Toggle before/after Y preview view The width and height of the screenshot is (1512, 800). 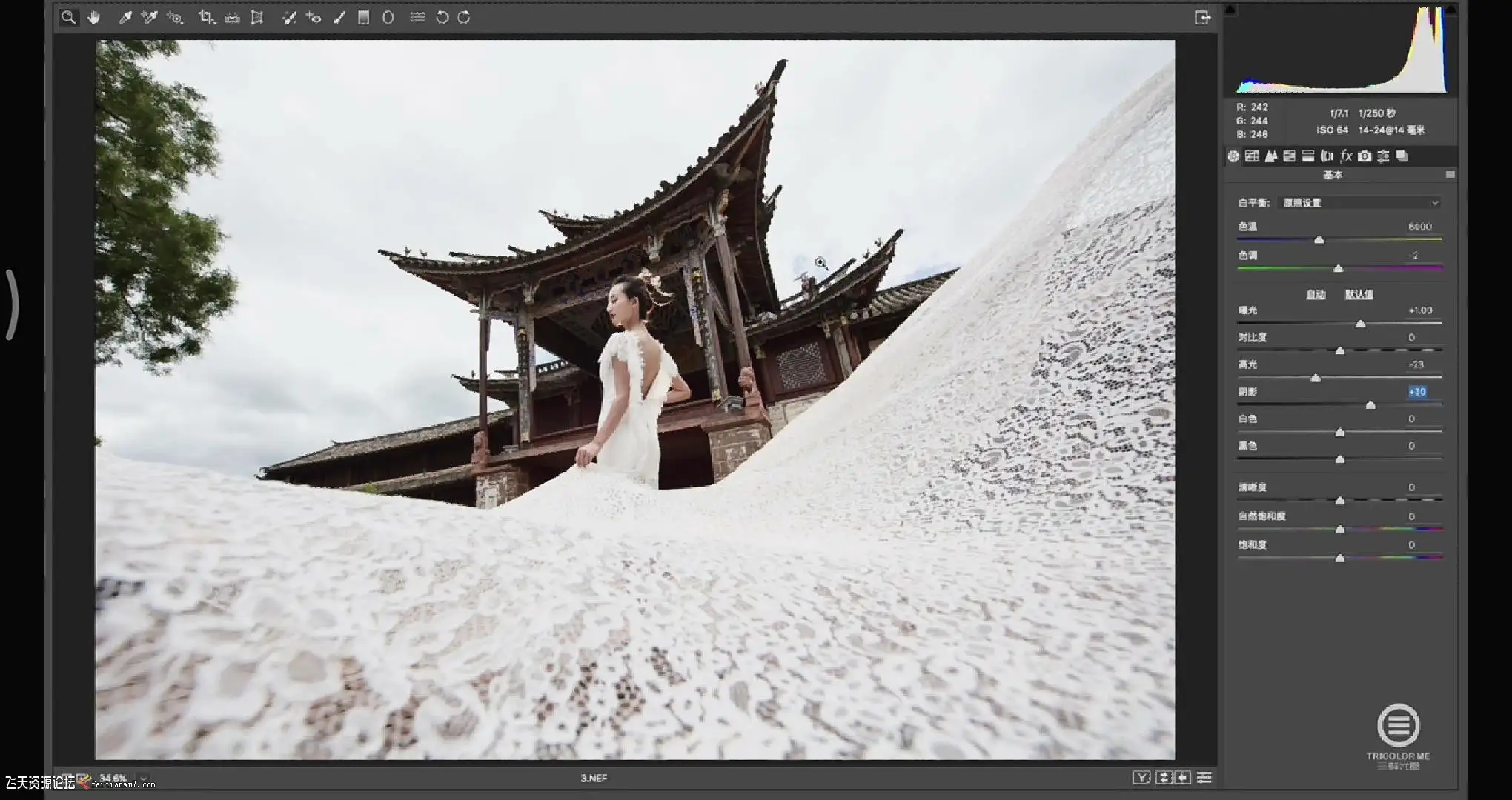tap(1141, 777)
